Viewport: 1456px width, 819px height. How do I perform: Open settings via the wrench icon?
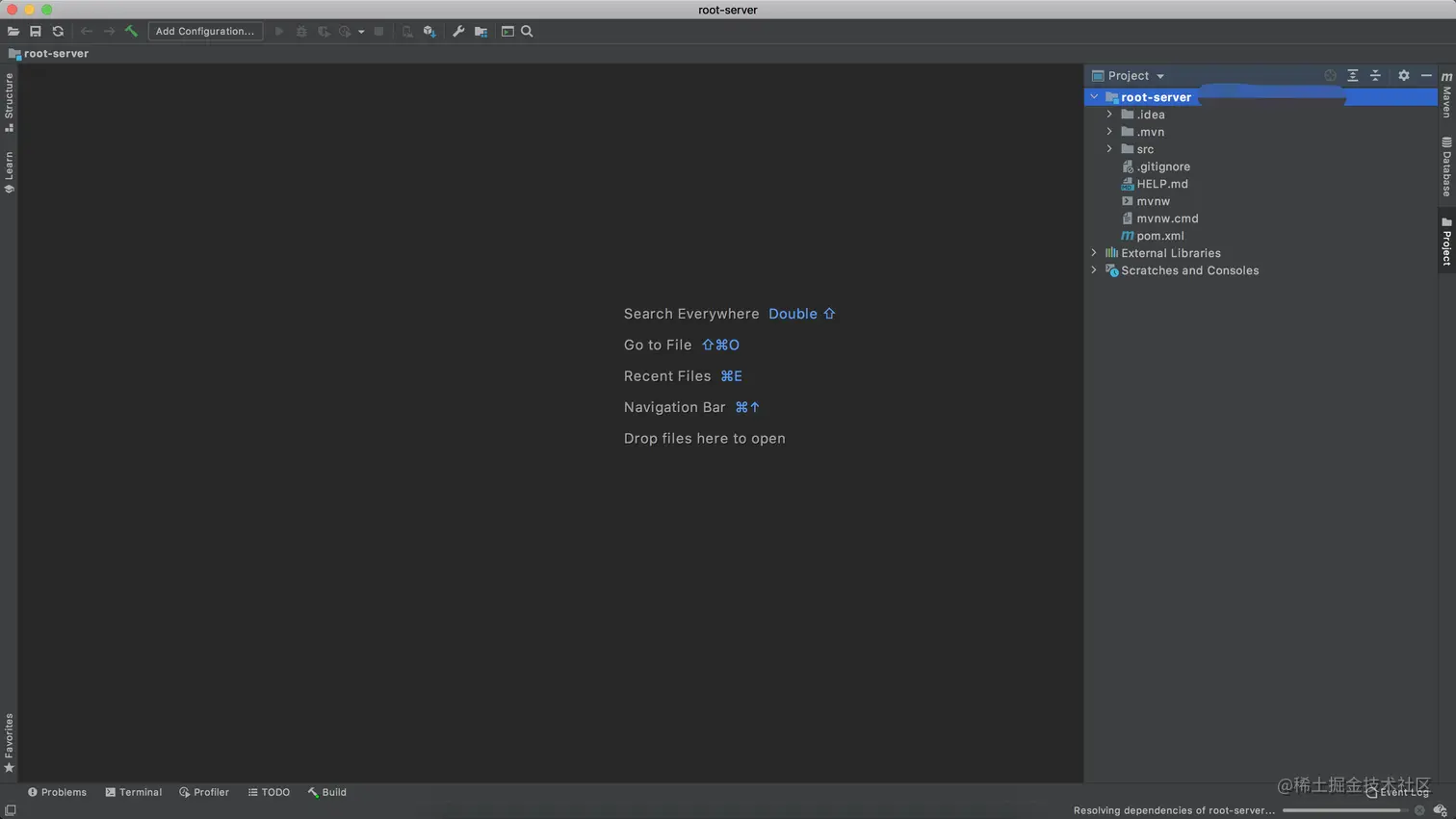pyautogui.click(x=458, y=32)
